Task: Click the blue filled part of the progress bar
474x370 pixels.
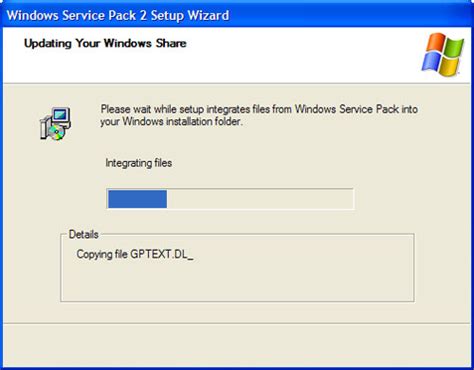Action: (137, 199)
